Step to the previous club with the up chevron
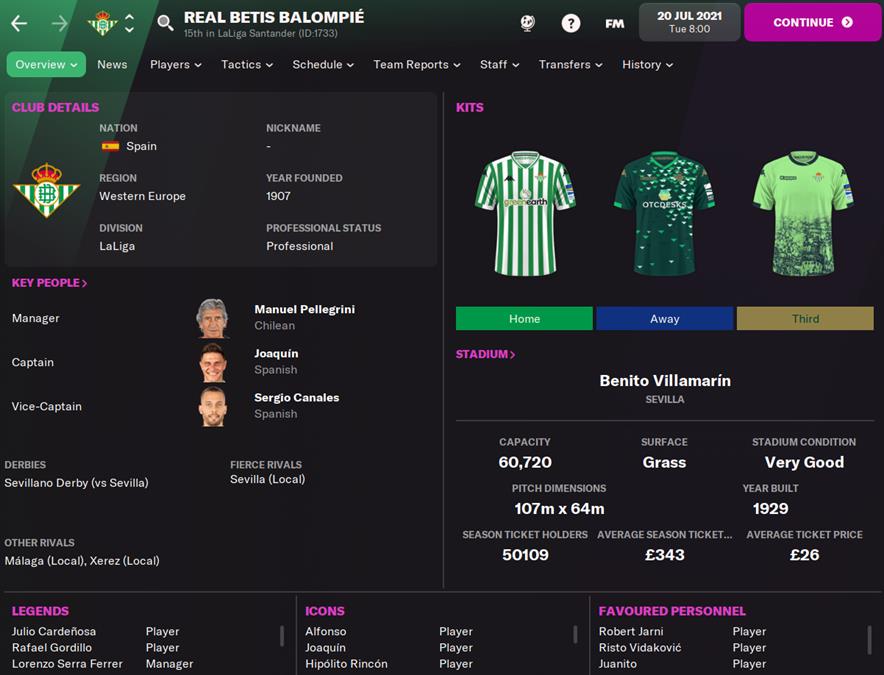This screenshot has height=675, width=884. (x=130, y=17)
